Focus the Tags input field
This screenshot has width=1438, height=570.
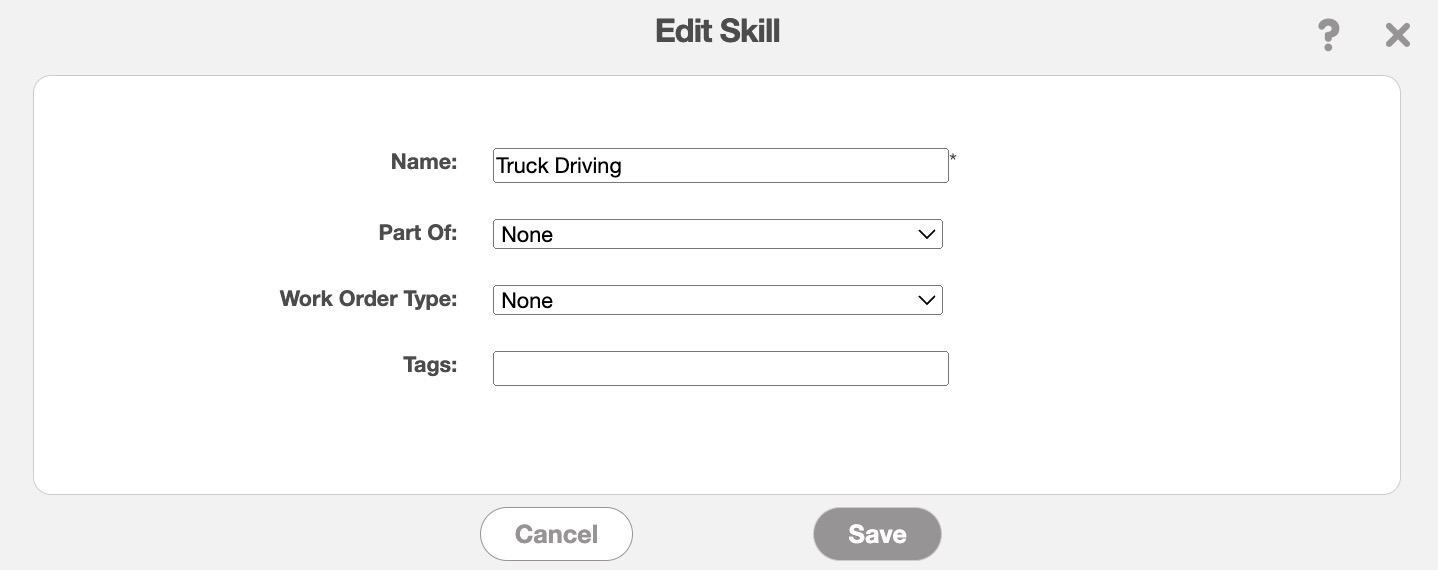pyautogui.click(x=720, y=368)
